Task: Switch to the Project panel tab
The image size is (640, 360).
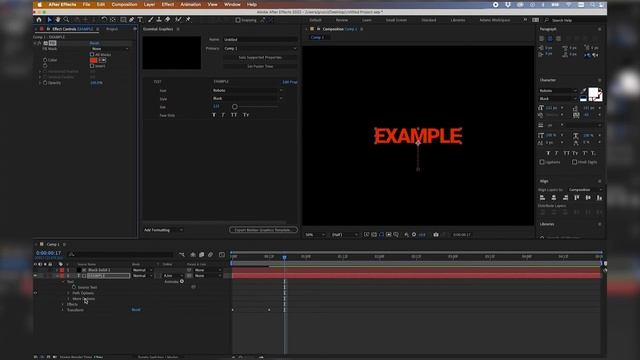Action: (112, 29)
